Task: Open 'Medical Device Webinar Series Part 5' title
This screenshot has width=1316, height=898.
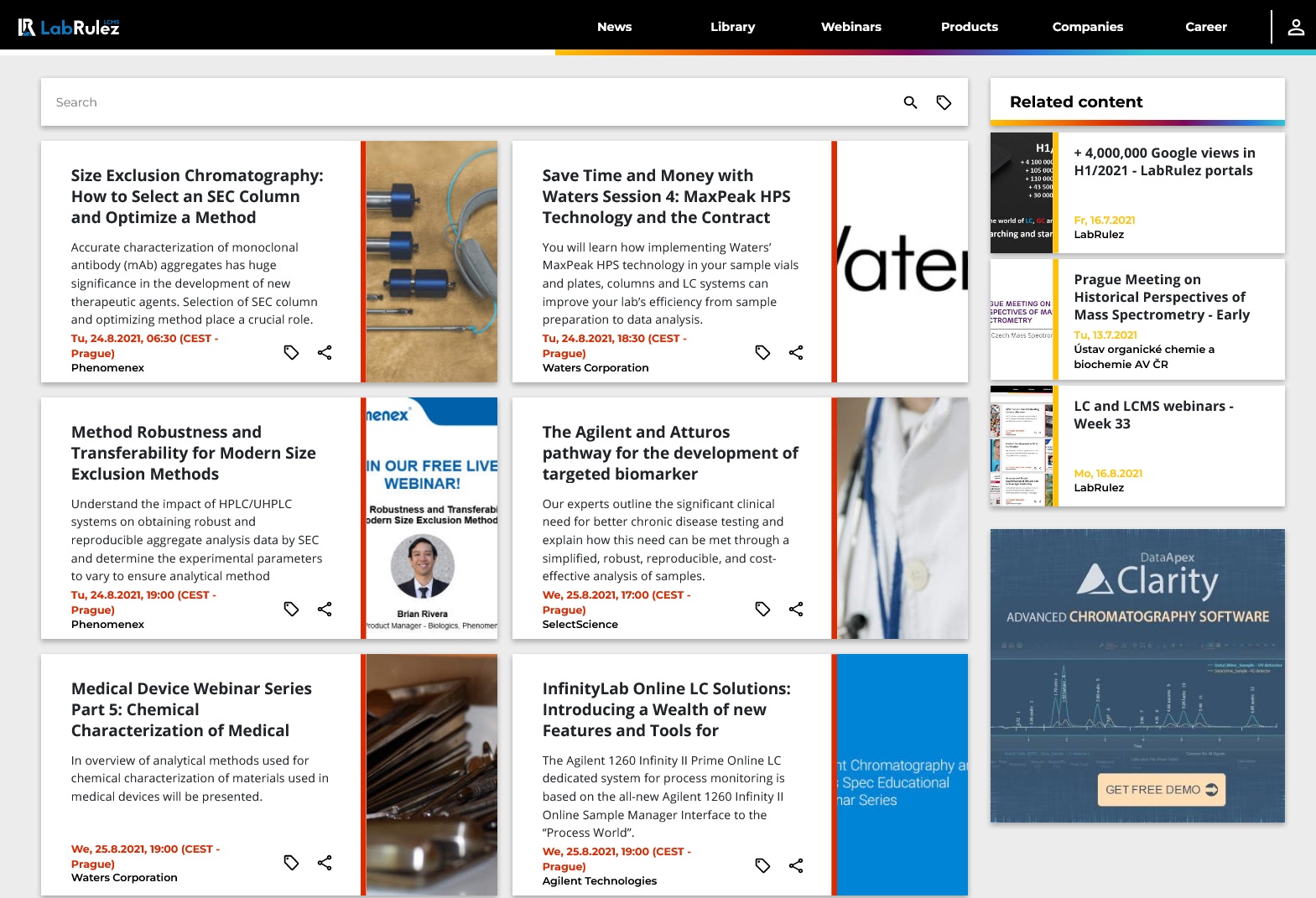Action: click(x=191, y=709)
